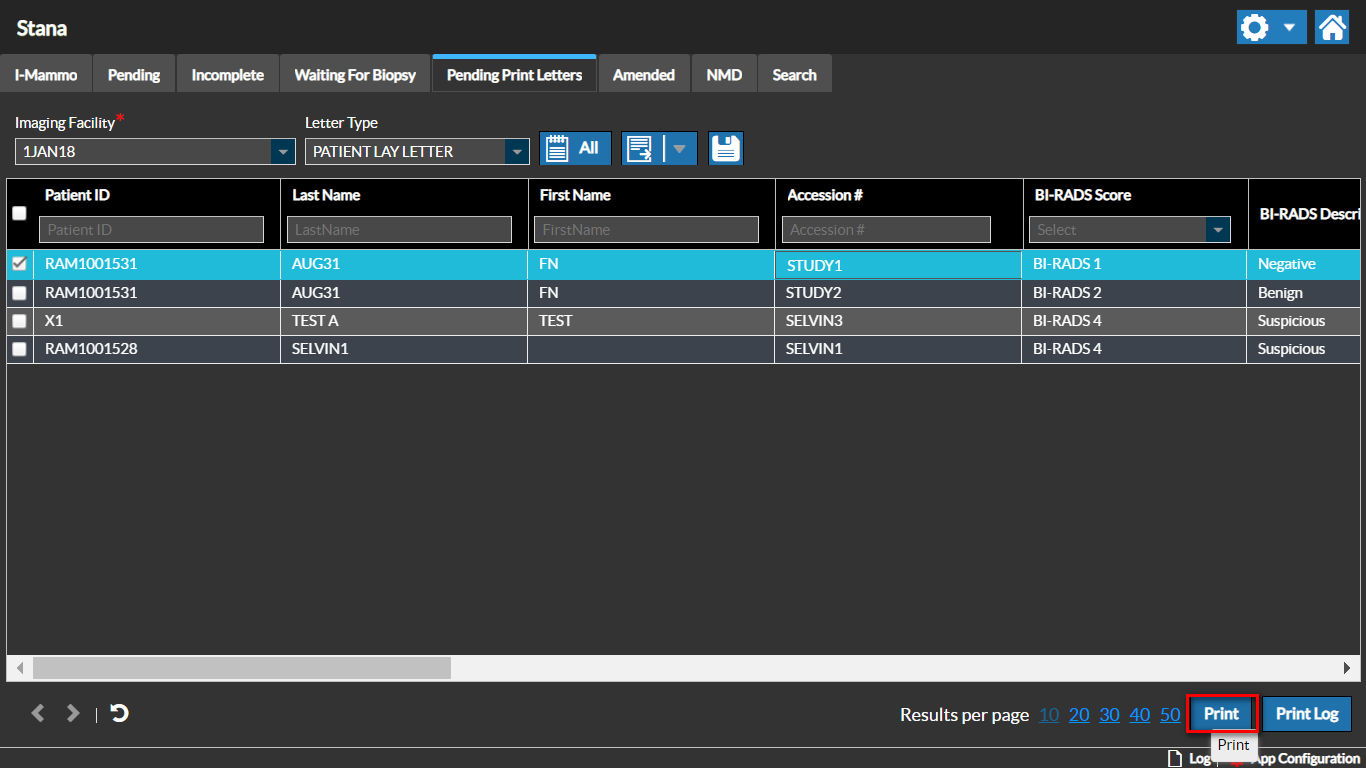This screenshot has width=1366, height=768.
Task: Click the horizontal scrollbar thumb
Action: pos(241,667)
